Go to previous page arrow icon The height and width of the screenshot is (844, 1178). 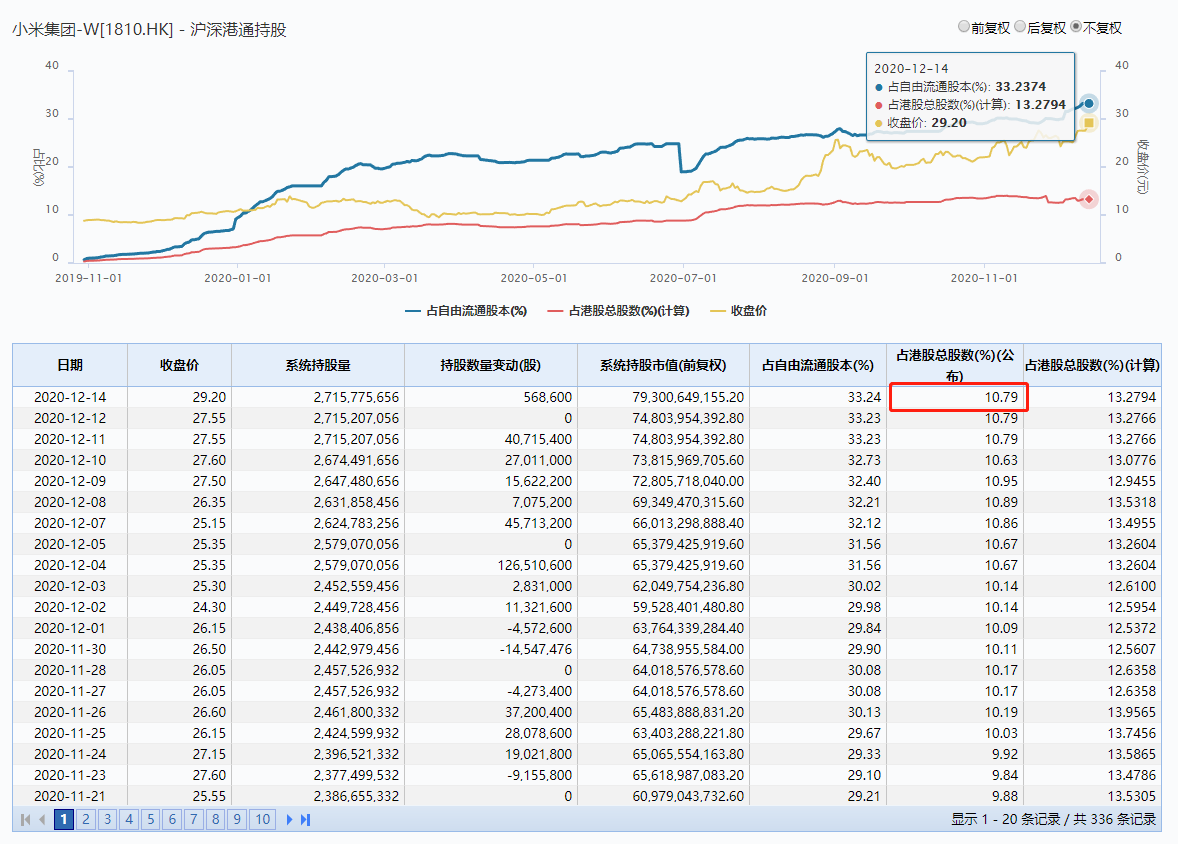pos(43,819)
